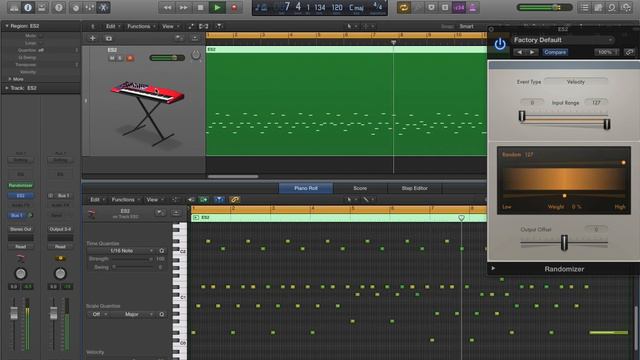640x360 pixels.
Task: Click the Stop transport button
Action: click(x=200, y=7)
